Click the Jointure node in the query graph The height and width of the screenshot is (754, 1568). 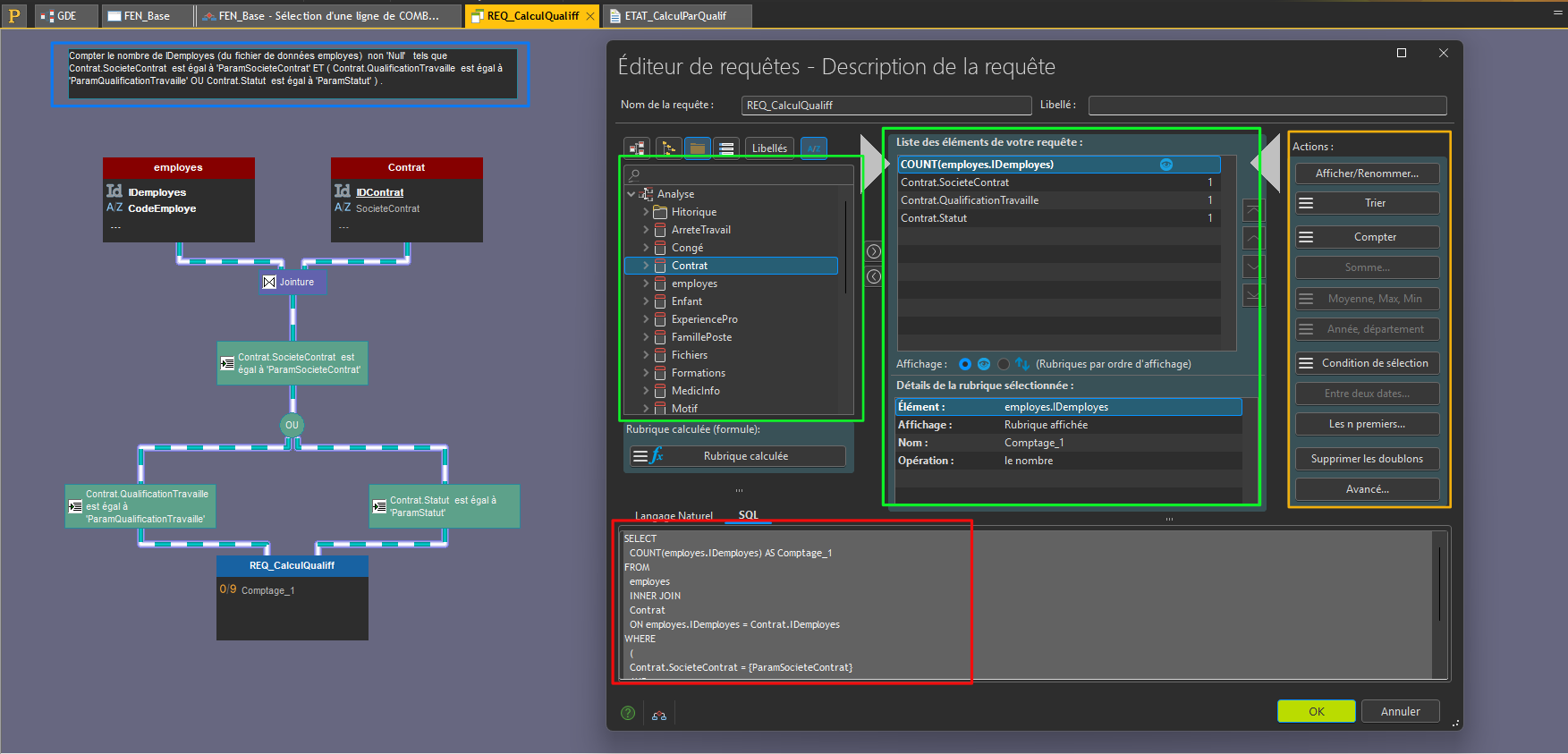[x=292, y=282]
